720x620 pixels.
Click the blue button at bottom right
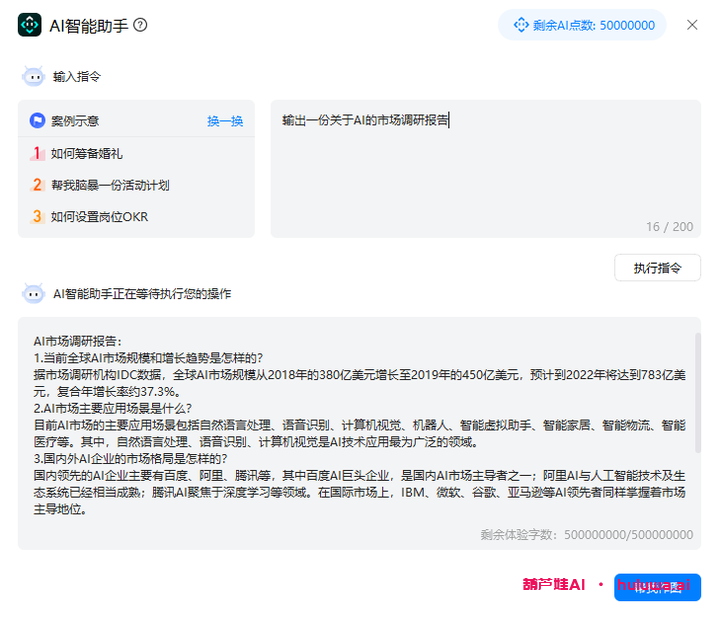[x=657, y=587]
